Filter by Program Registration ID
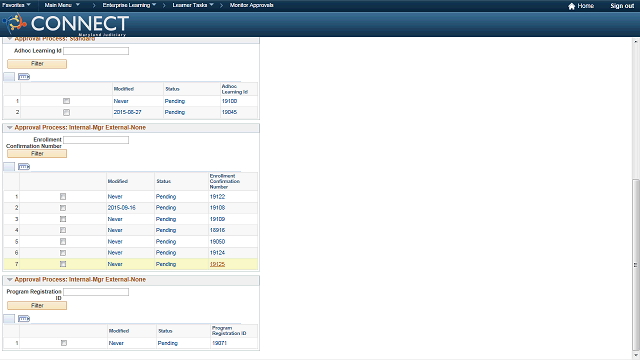The width and height of the screenshot is (640, 360). click(37, 305)
